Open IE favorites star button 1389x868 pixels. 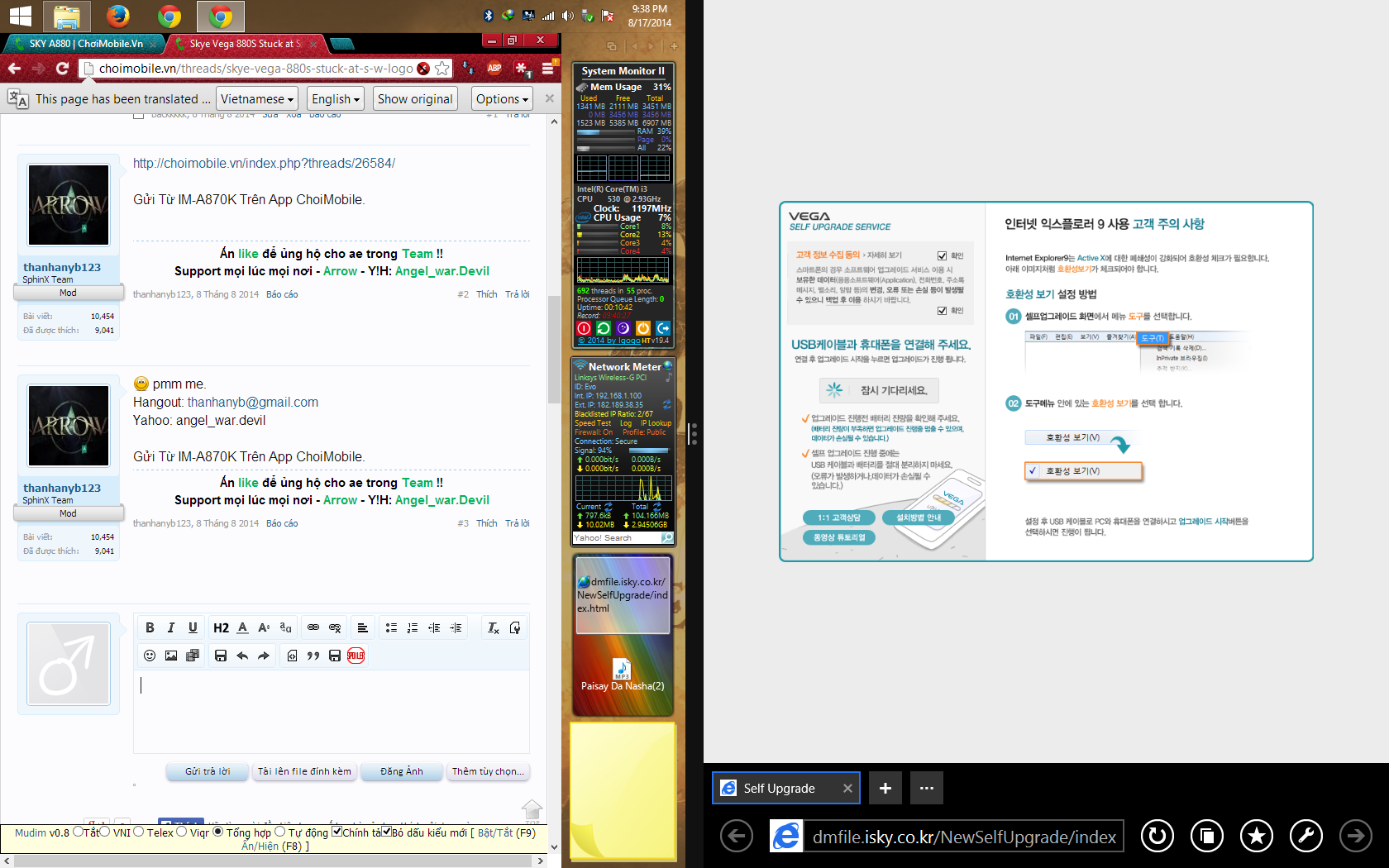click(1257, 837)
